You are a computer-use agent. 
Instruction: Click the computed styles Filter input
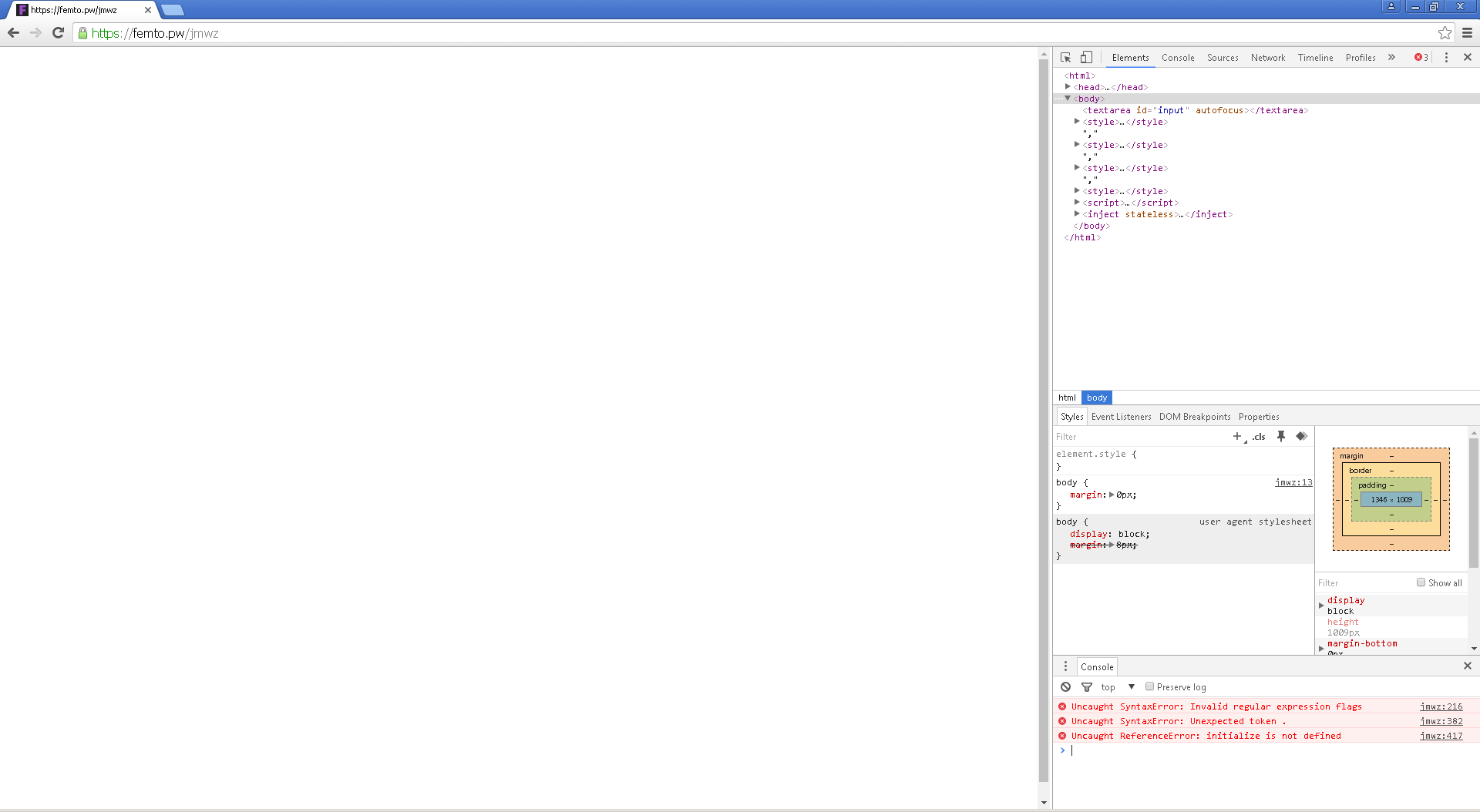1364,583
